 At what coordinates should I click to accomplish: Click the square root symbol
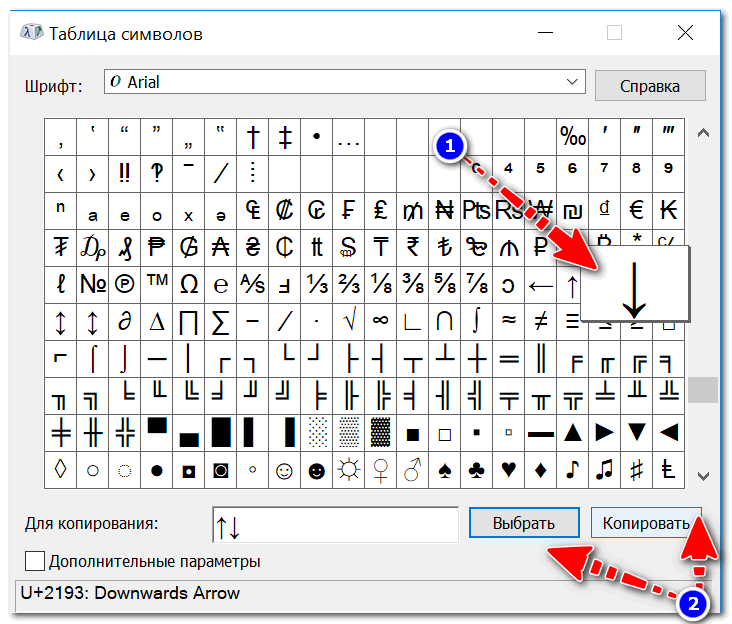click(349, 322)
